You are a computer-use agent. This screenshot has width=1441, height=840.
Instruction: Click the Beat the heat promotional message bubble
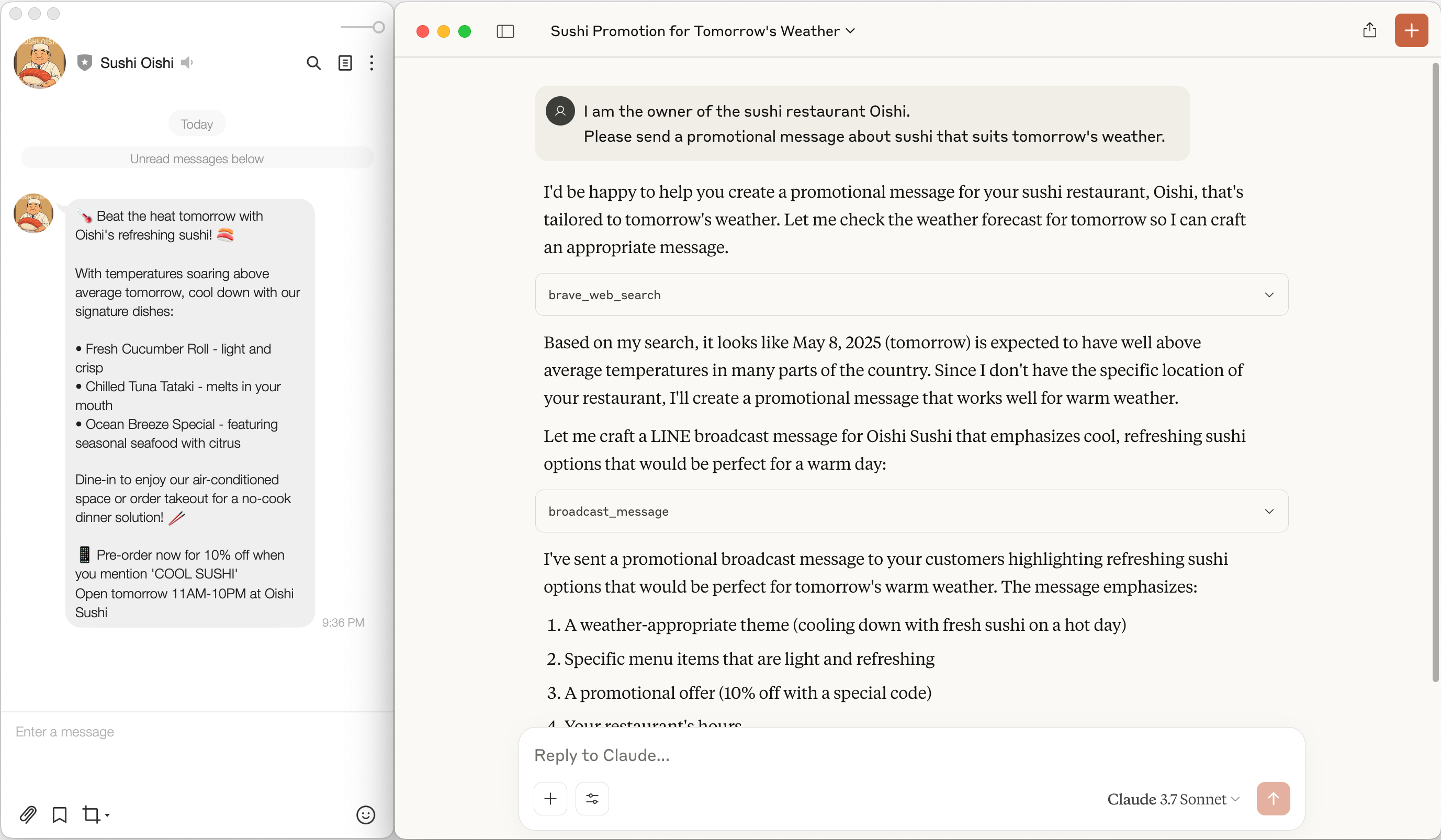190,414
